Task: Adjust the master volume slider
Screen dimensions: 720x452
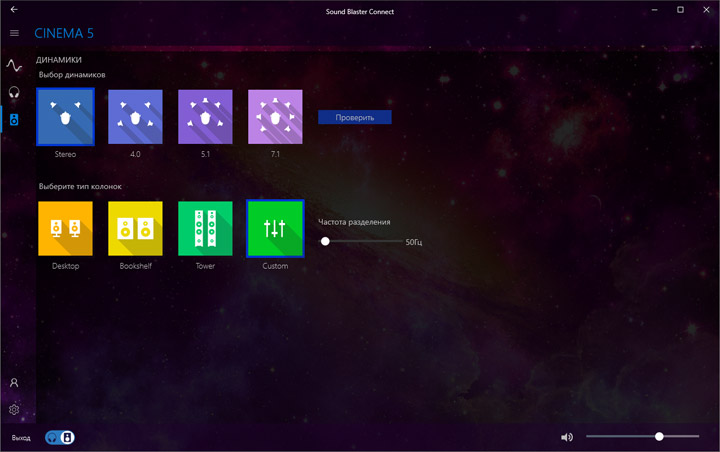Action: point(642,436)
